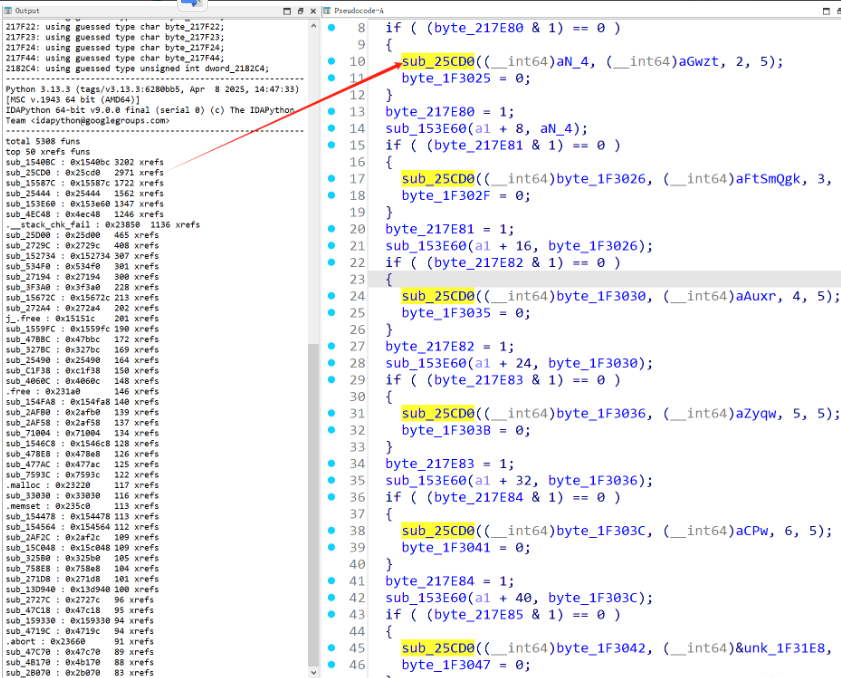Click breakpoint dot beside line 42
Viewport: 841px width, 678px height.
tap(331, 598)
